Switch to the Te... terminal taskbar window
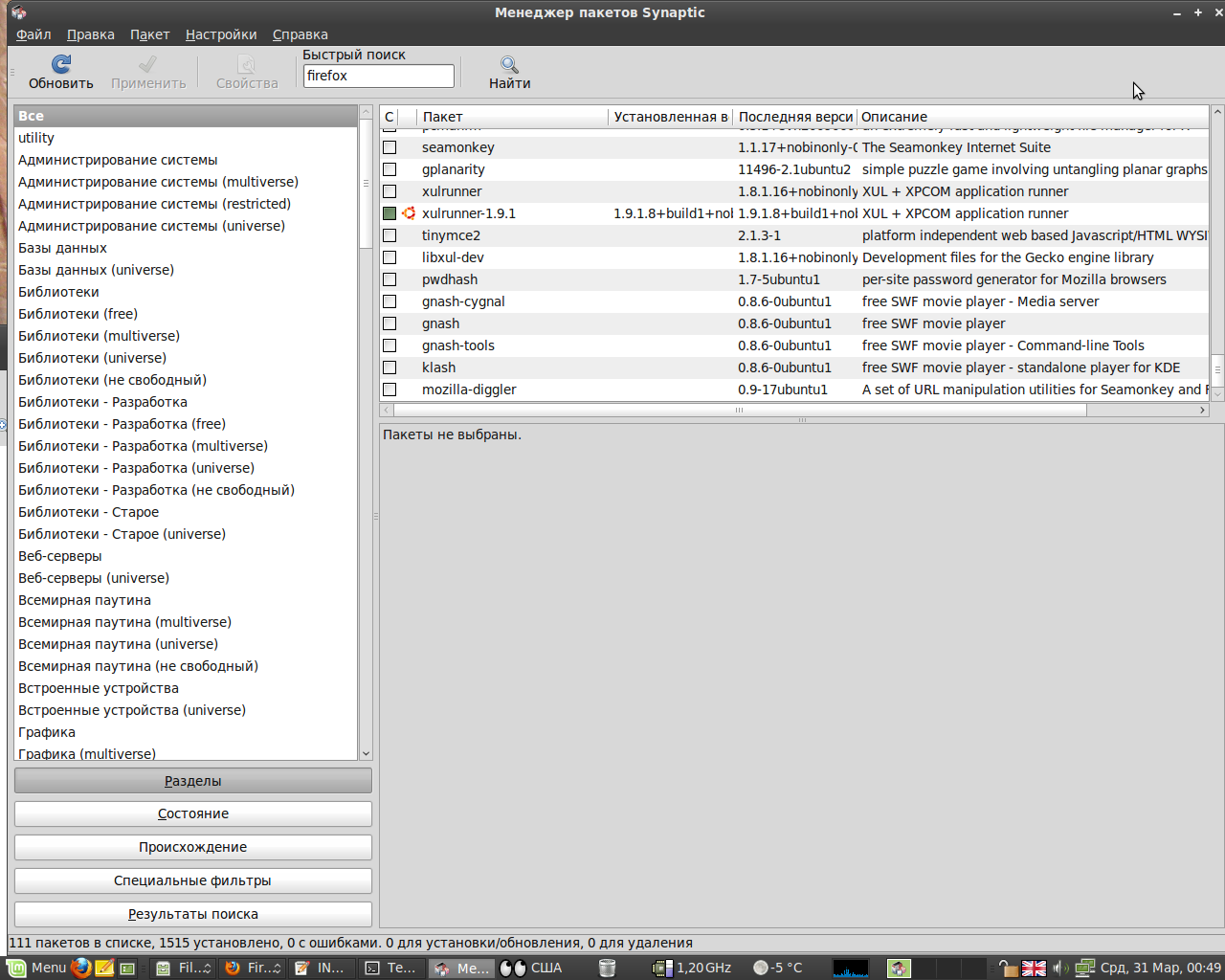This screenshot has height=980, width=1225. tap(391, 968)
